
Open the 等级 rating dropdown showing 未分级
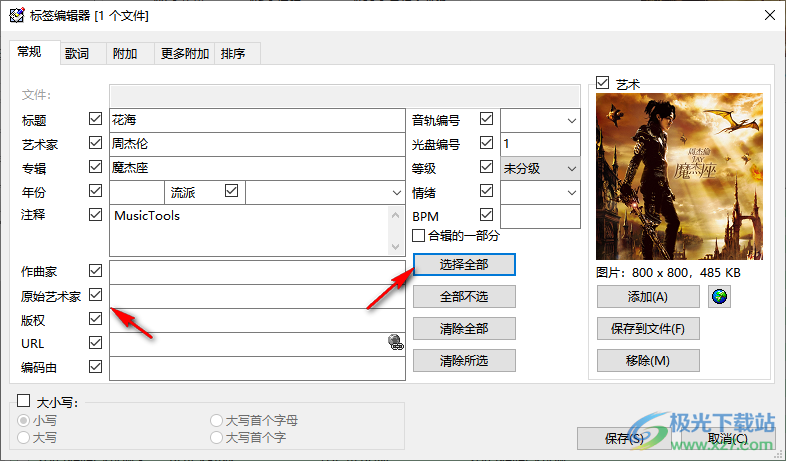540,169
